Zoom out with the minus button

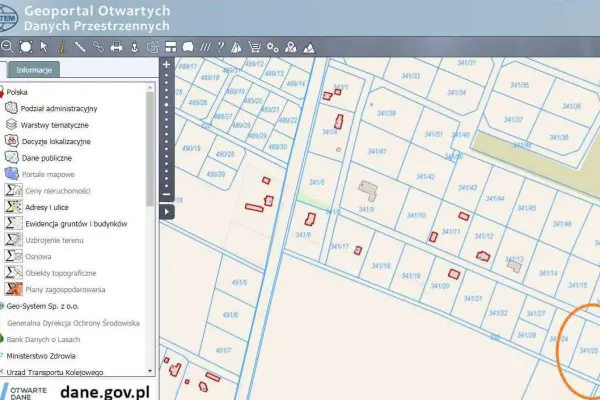coord(166,194)
